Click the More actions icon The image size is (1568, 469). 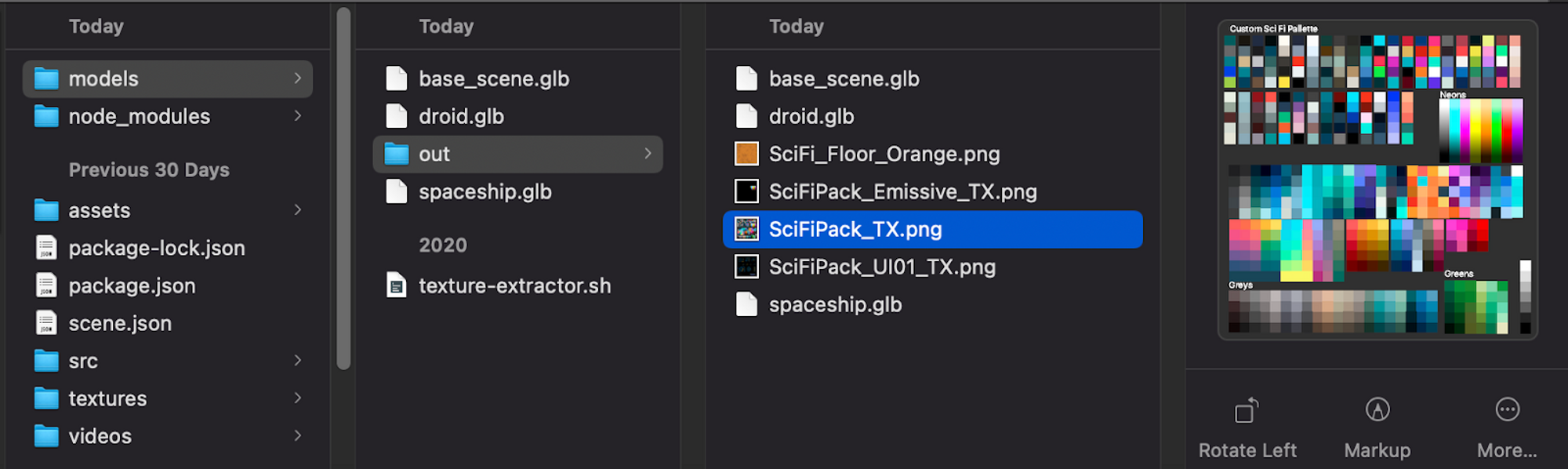click(x=1507, y=410)
